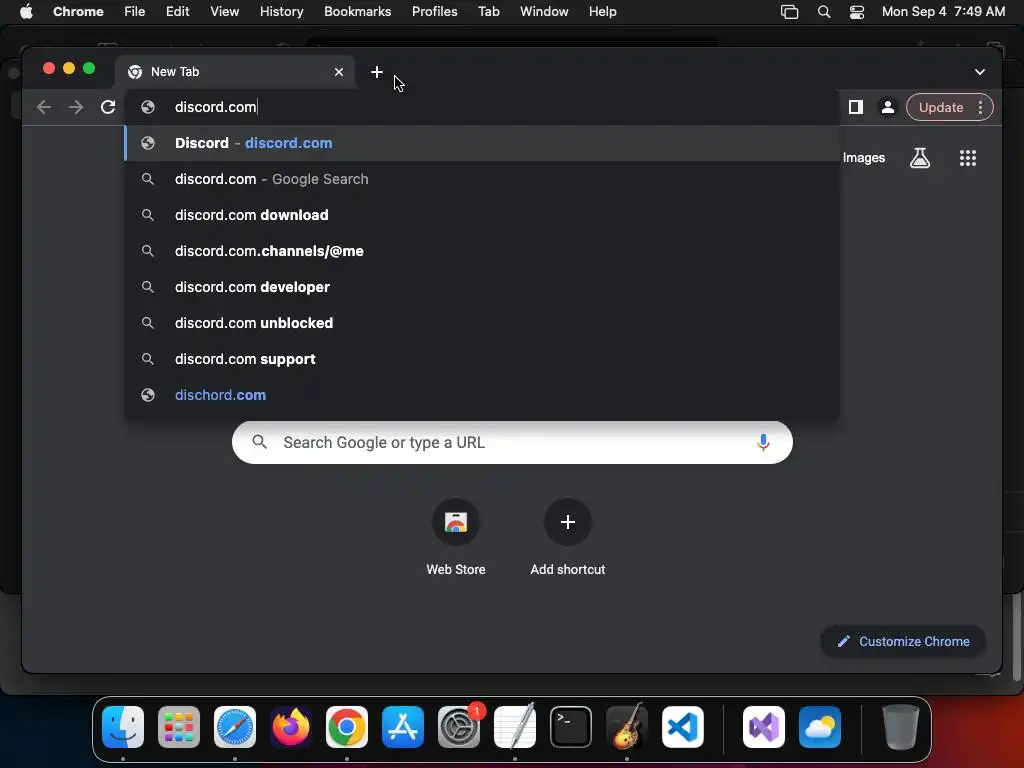Screen dimensions: 1024x768
Task: Open the Help menu
Action: 602,12
